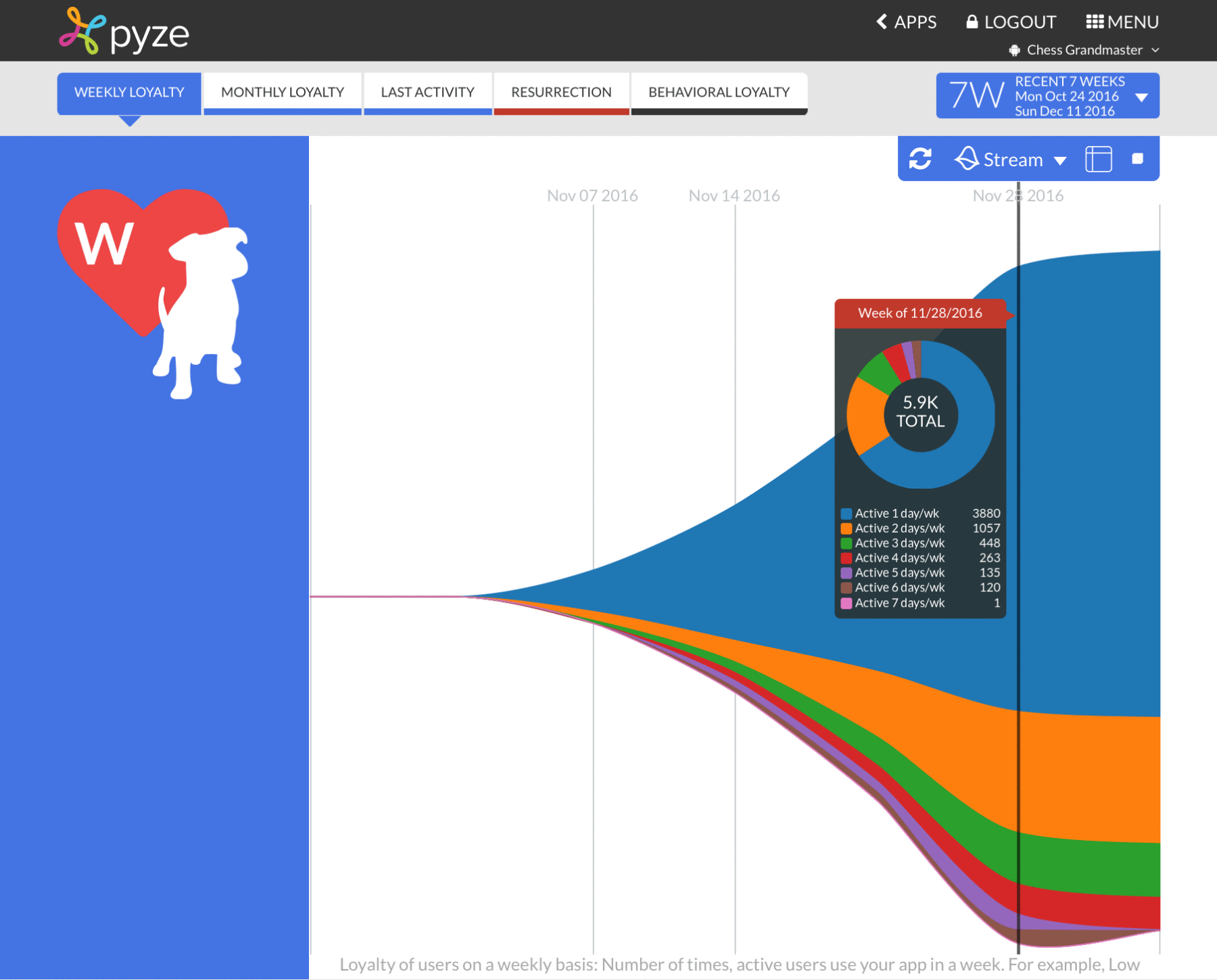Click the Nov 14 2016 axis label
This screenshot has height=980, width=1217.
pos(734,196)
